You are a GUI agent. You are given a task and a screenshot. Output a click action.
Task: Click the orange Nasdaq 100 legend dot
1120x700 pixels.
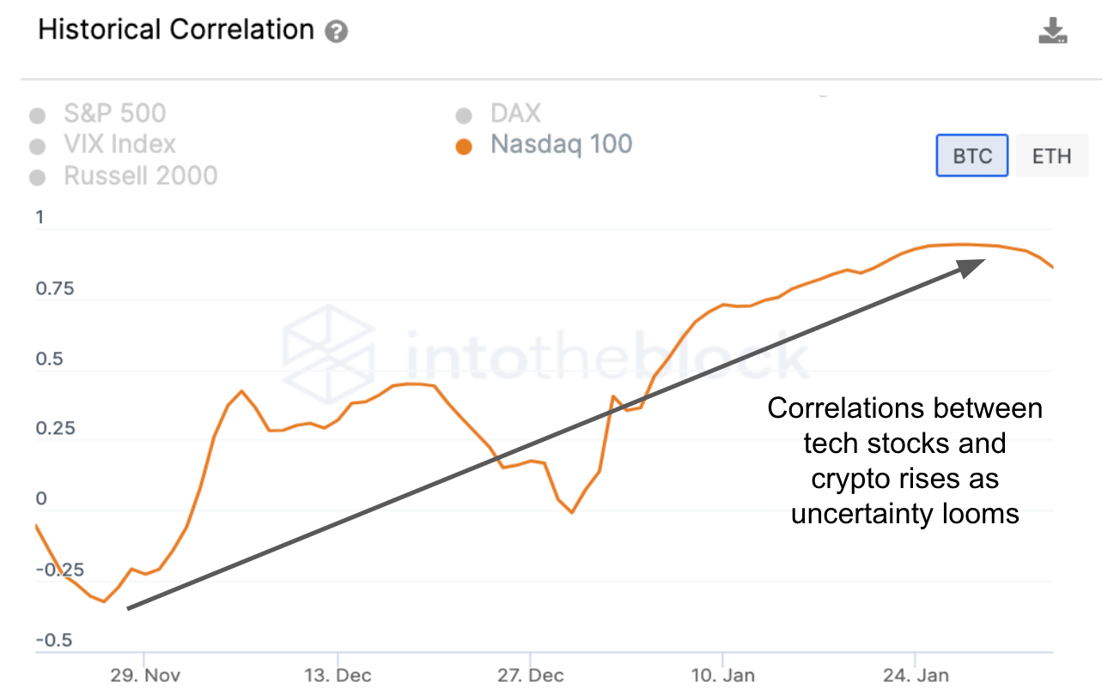coord(463,145)
